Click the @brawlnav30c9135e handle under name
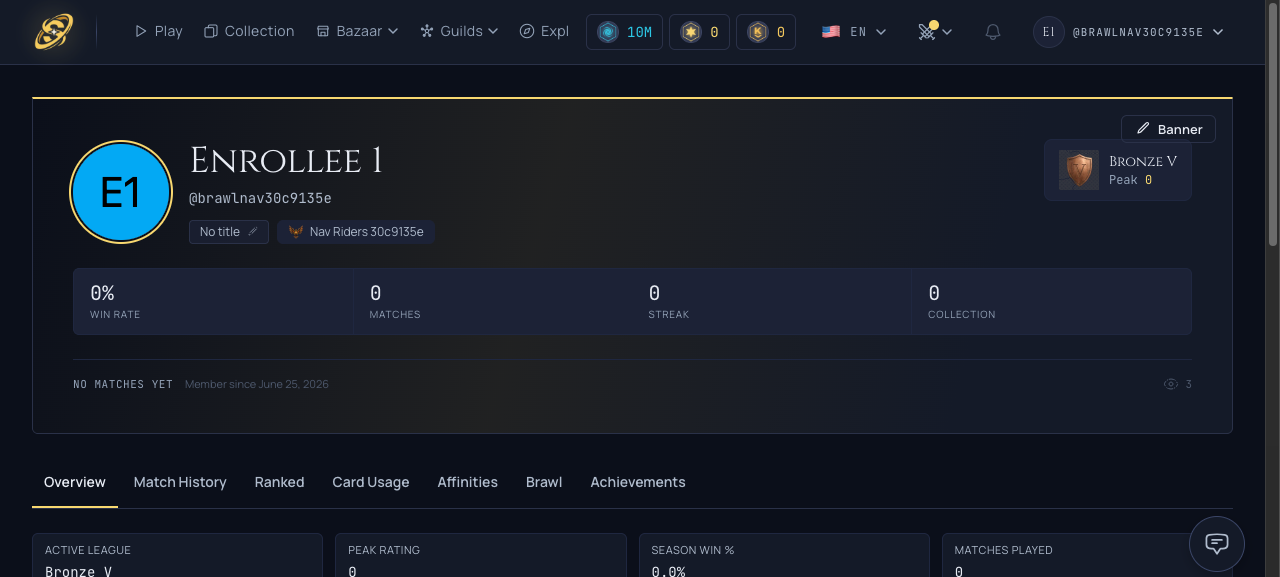 click(260, 198)
